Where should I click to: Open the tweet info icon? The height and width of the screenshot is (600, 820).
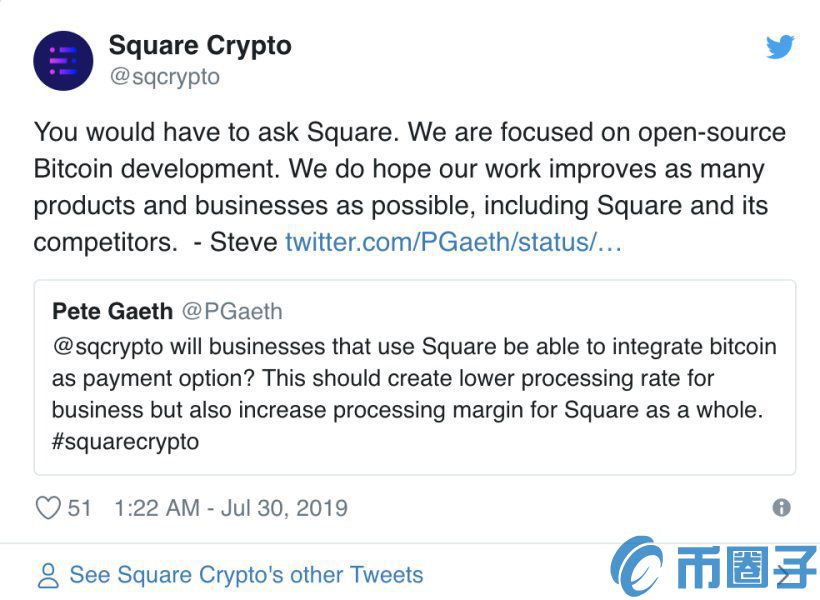coord(781,507)
